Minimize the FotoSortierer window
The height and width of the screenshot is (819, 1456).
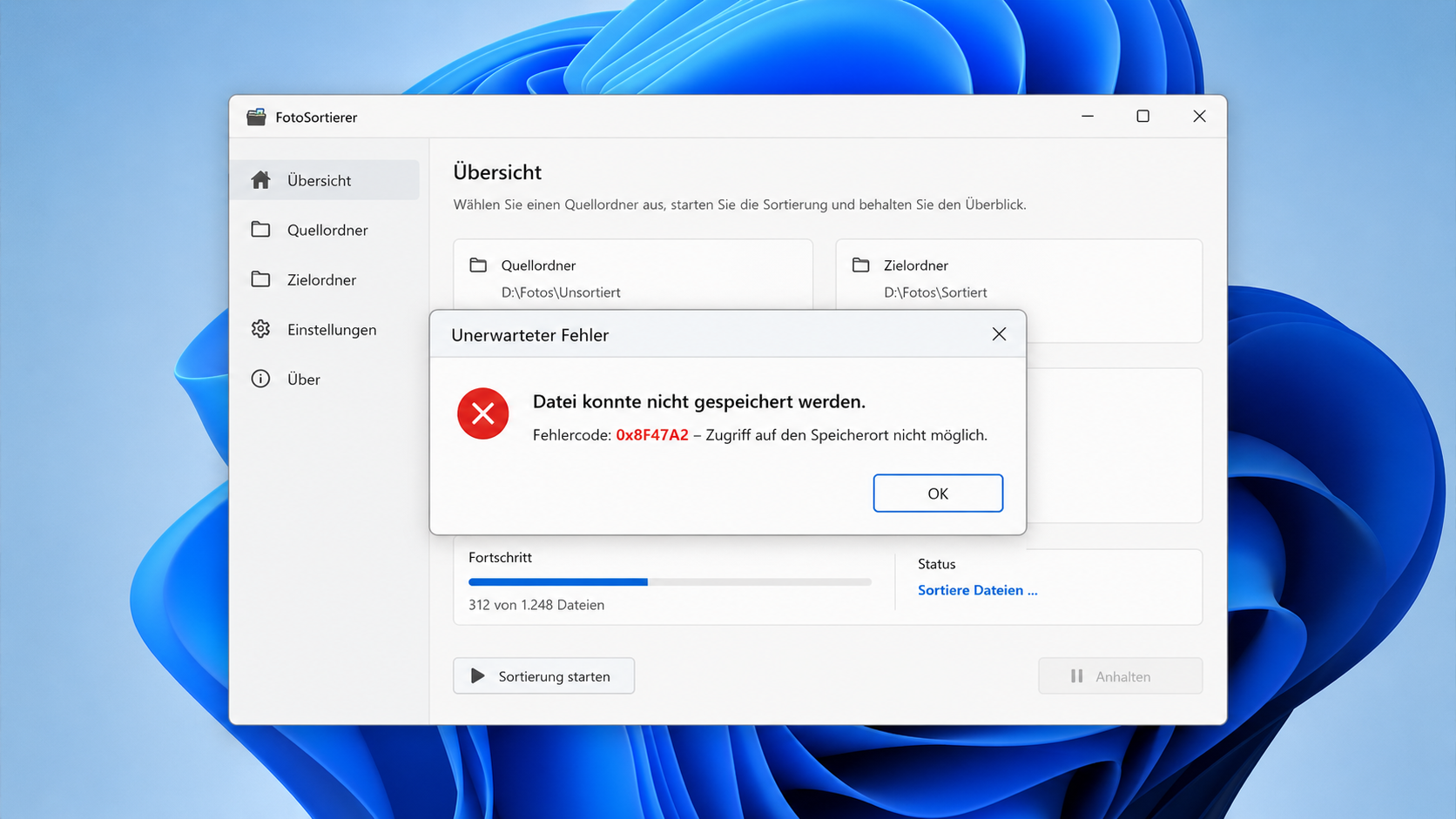click(1088, 116)
